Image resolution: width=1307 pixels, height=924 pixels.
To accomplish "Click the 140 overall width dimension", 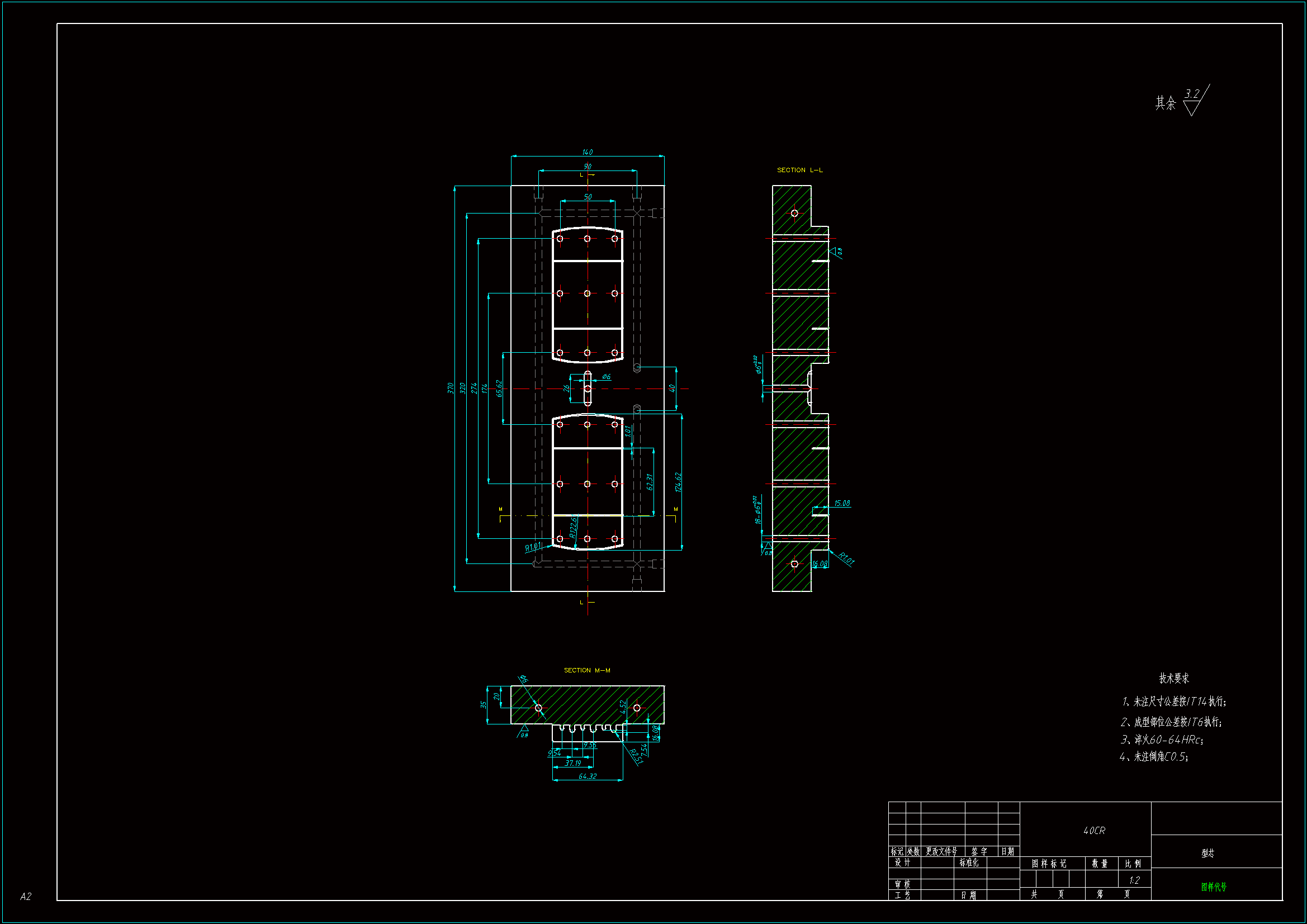I will [587, 152].
